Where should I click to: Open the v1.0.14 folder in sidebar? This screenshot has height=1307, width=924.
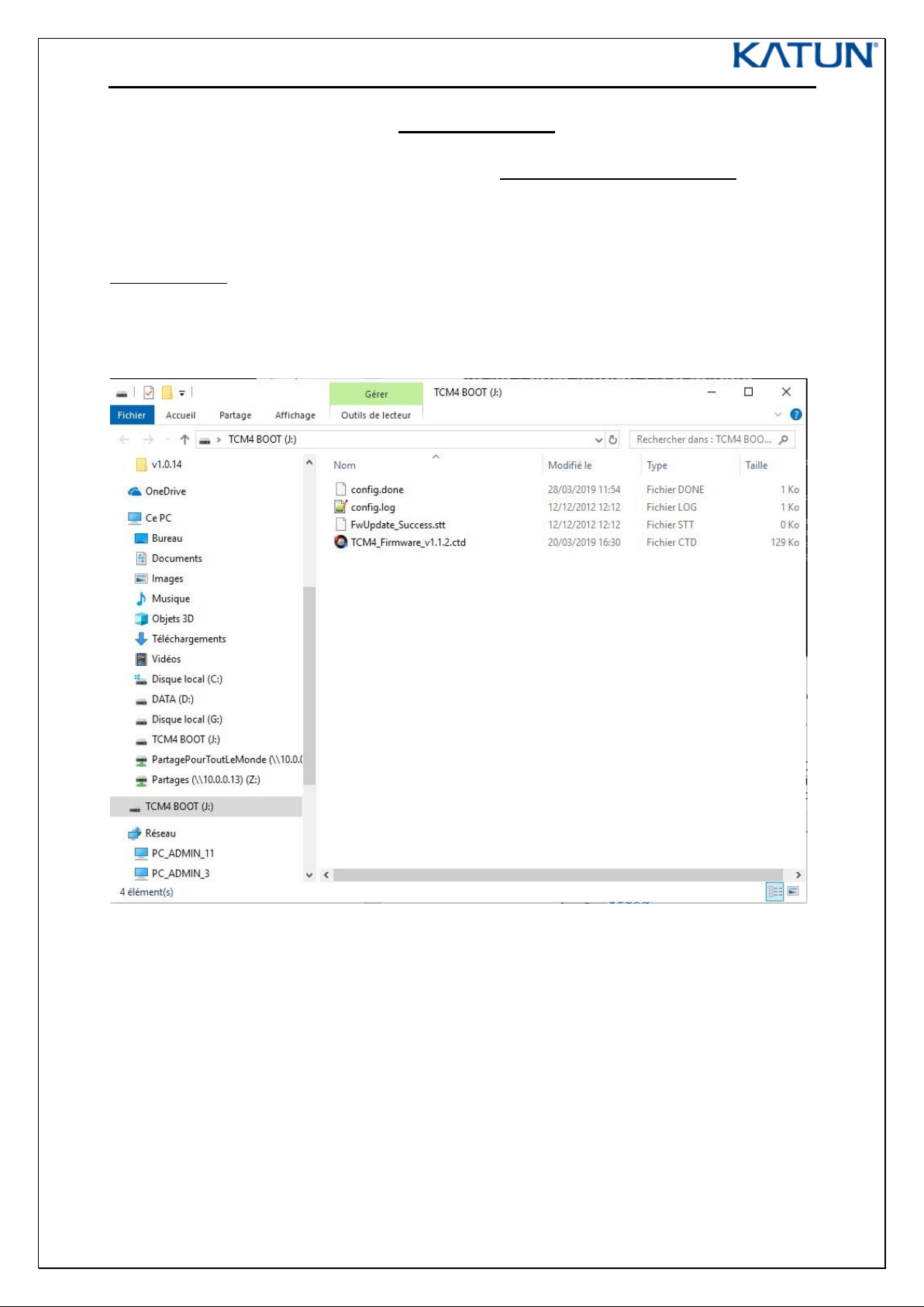167,464
